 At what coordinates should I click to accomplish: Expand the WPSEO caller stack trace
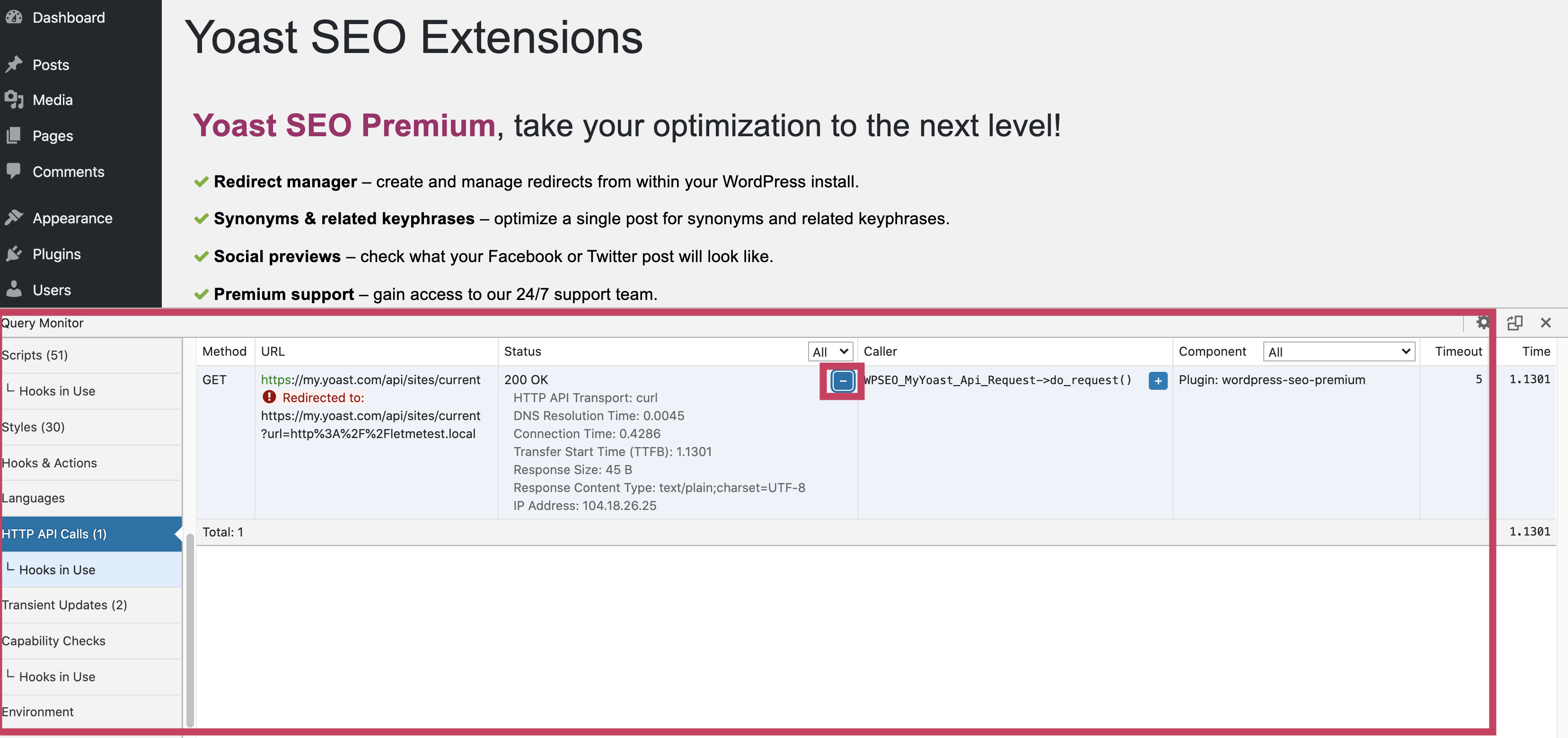tap(1157, 381)
